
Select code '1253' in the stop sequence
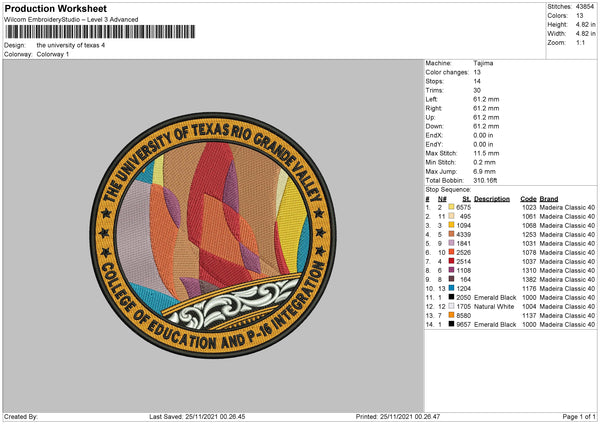coord(529,234)
